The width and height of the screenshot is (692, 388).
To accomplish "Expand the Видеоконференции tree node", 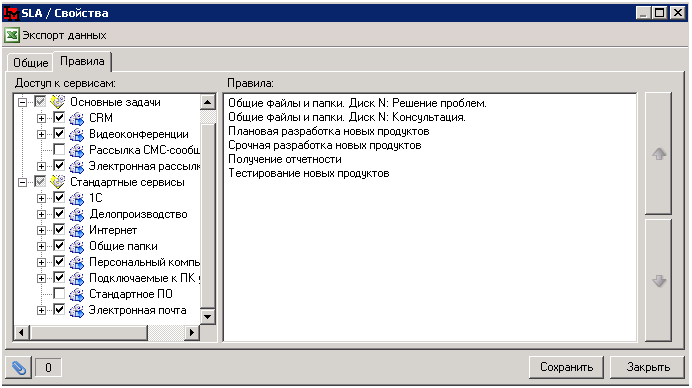I will point(41,134).
